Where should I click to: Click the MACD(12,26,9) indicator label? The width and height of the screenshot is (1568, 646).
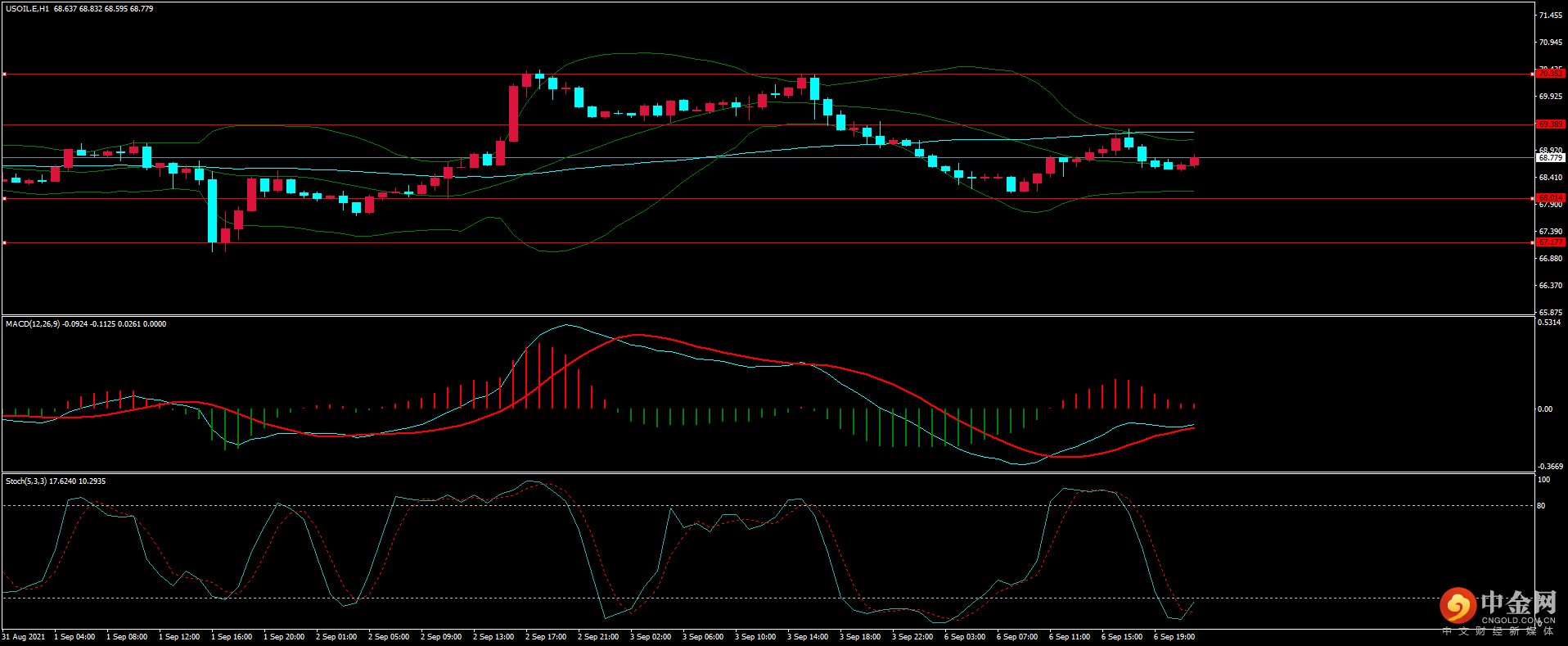pos(32,324)
